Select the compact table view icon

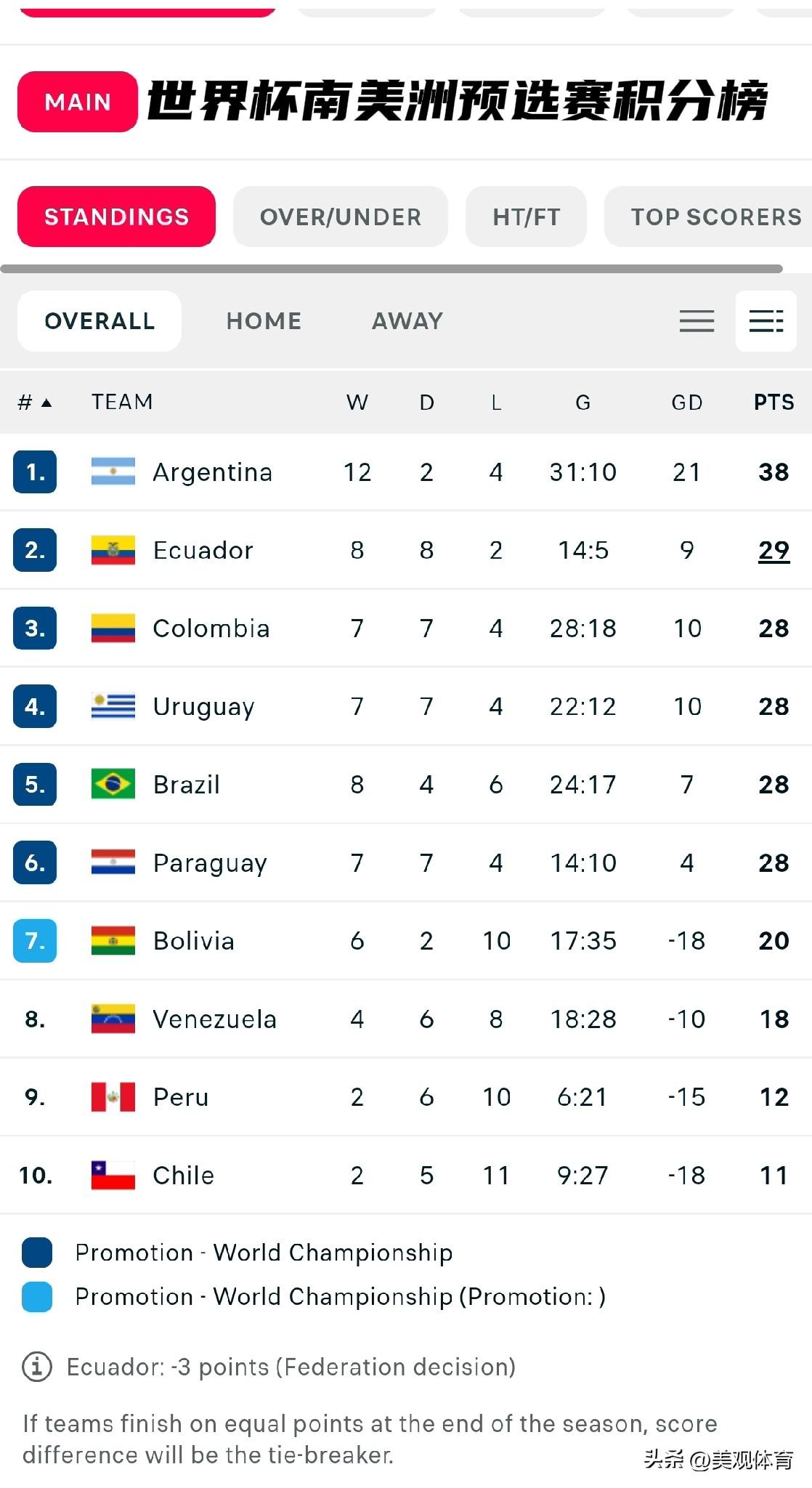697,321
